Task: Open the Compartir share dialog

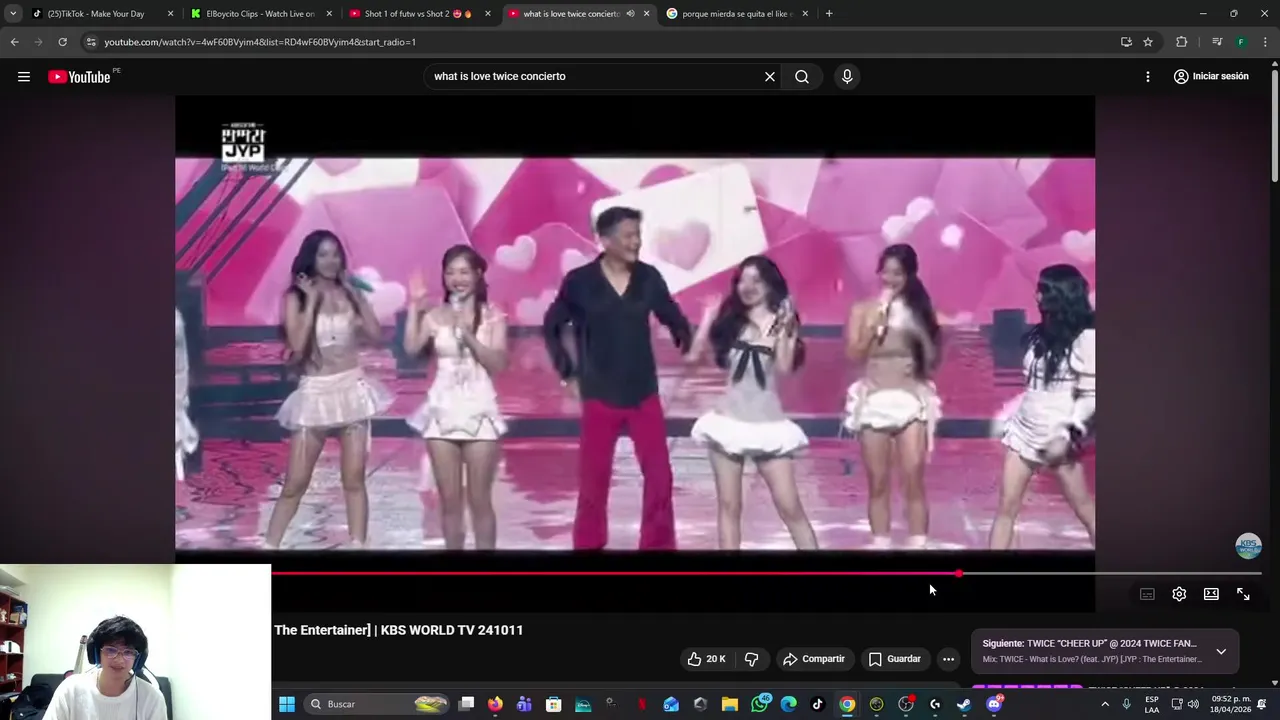Action: coord(814,659)
